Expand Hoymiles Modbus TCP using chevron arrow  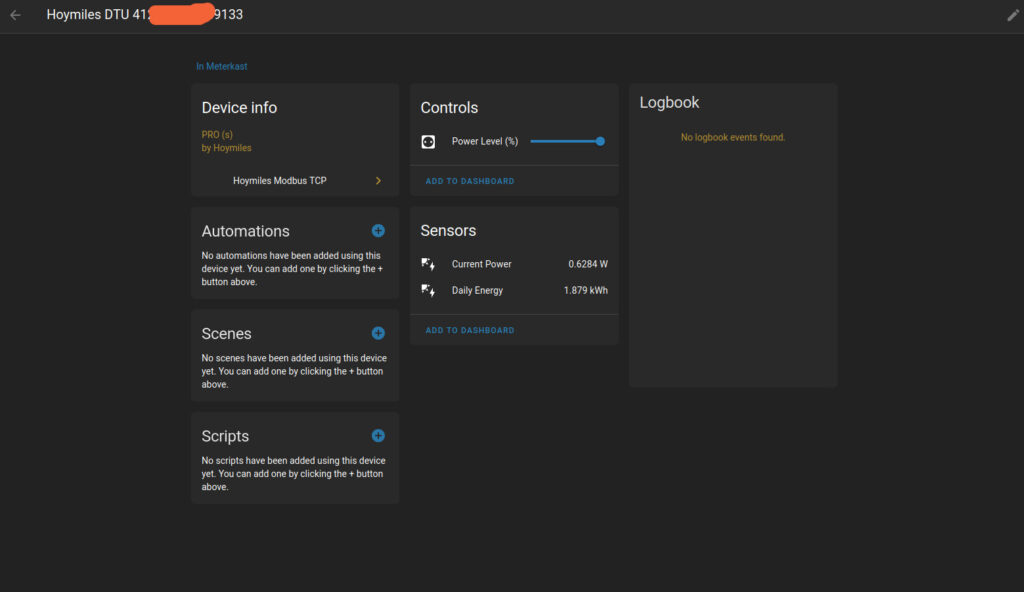[378, 181]
